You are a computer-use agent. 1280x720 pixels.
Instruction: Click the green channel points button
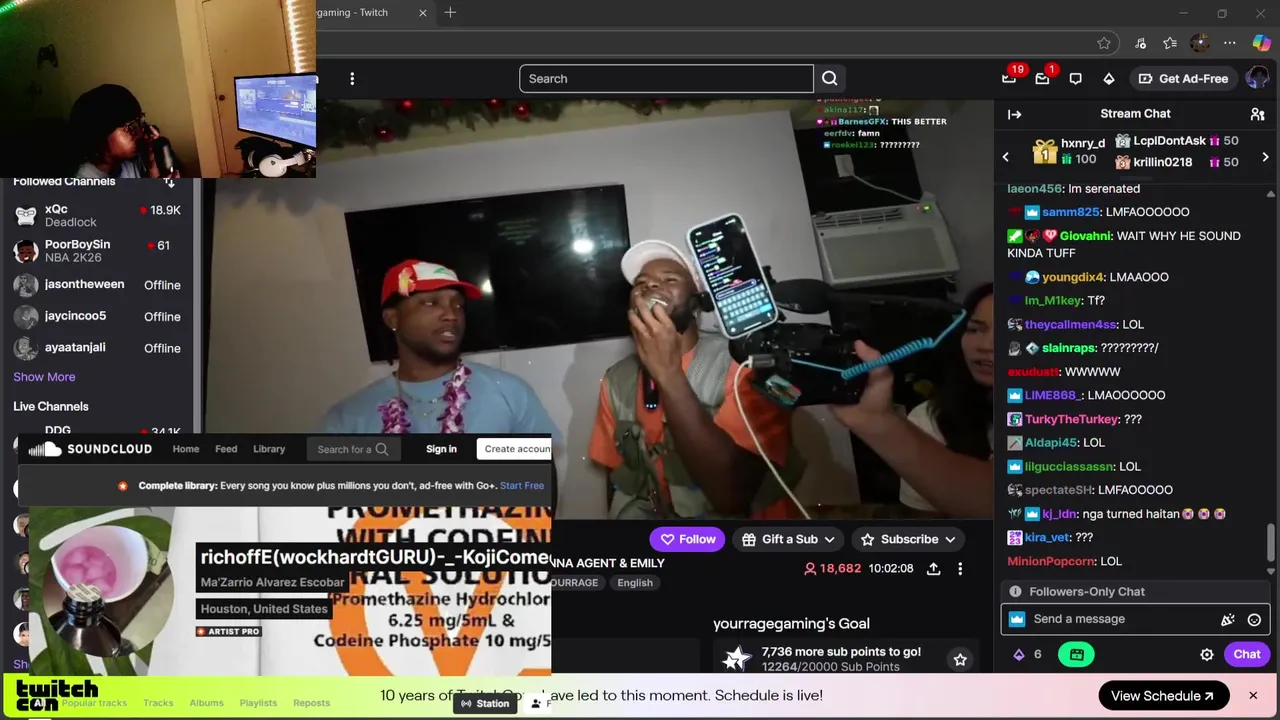pos(1076,654)
